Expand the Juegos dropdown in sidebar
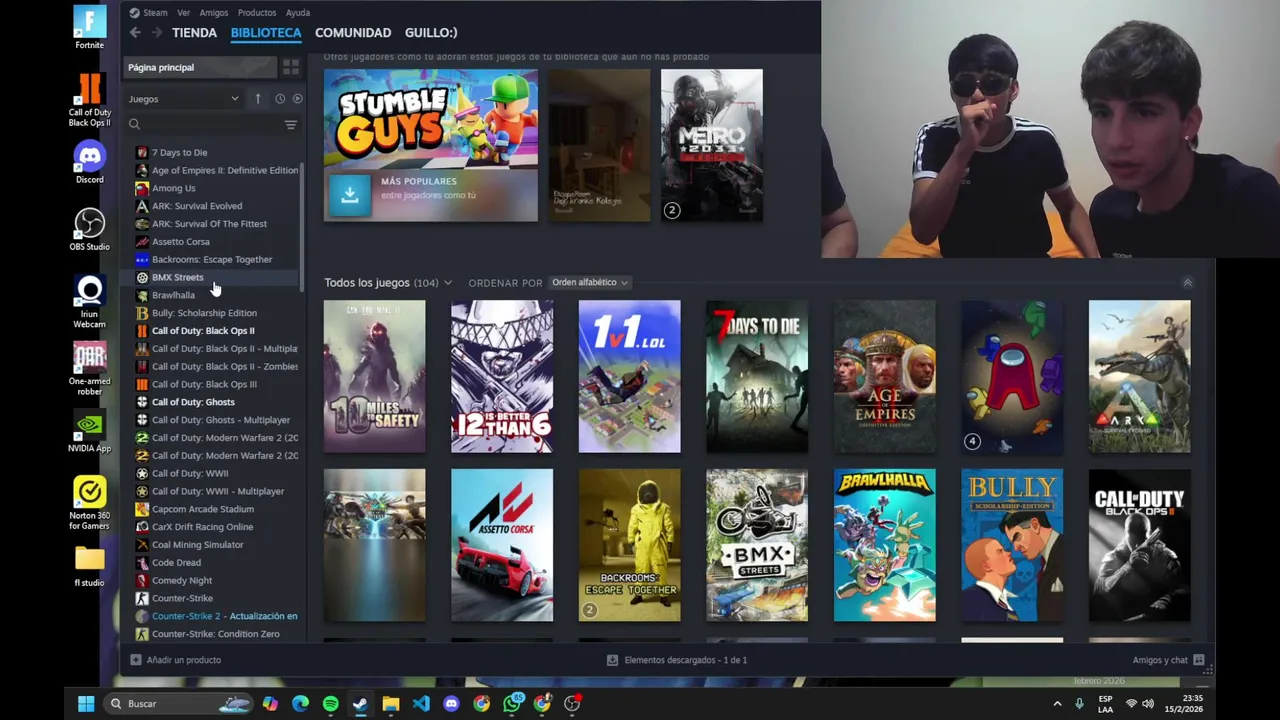 coord(184,99)
